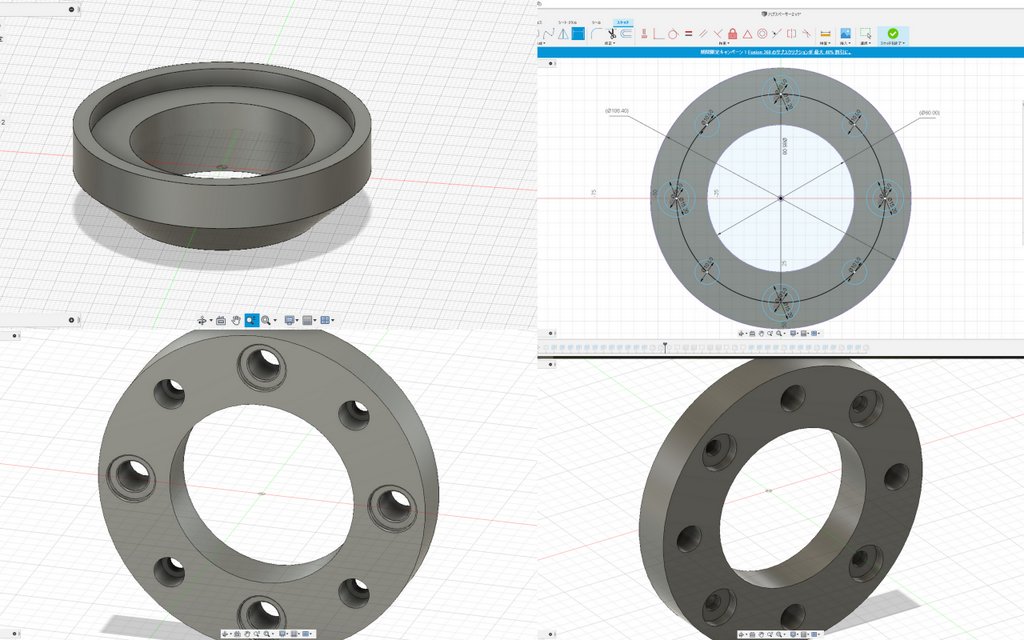Click the sketch origin center point
The image size is (1024, 640).
click(x=780, y=198)
